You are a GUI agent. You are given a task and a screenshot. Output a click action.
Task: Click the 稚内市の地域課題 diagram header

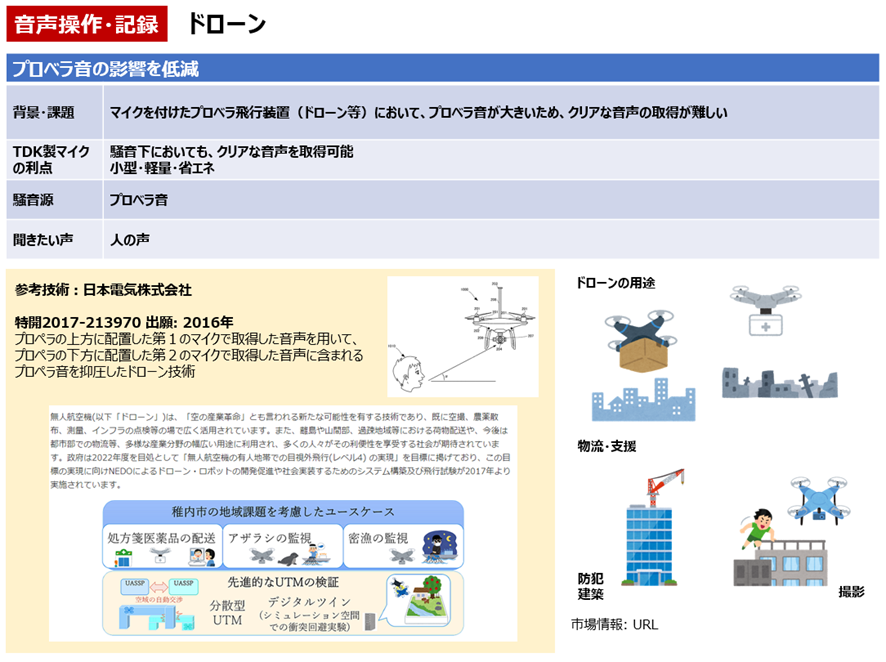point(283,511)
